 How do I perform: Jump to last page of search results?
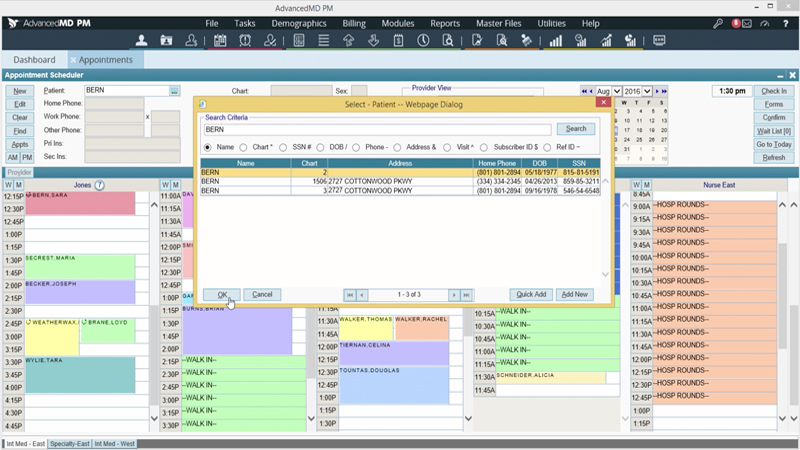coord(466,295)
